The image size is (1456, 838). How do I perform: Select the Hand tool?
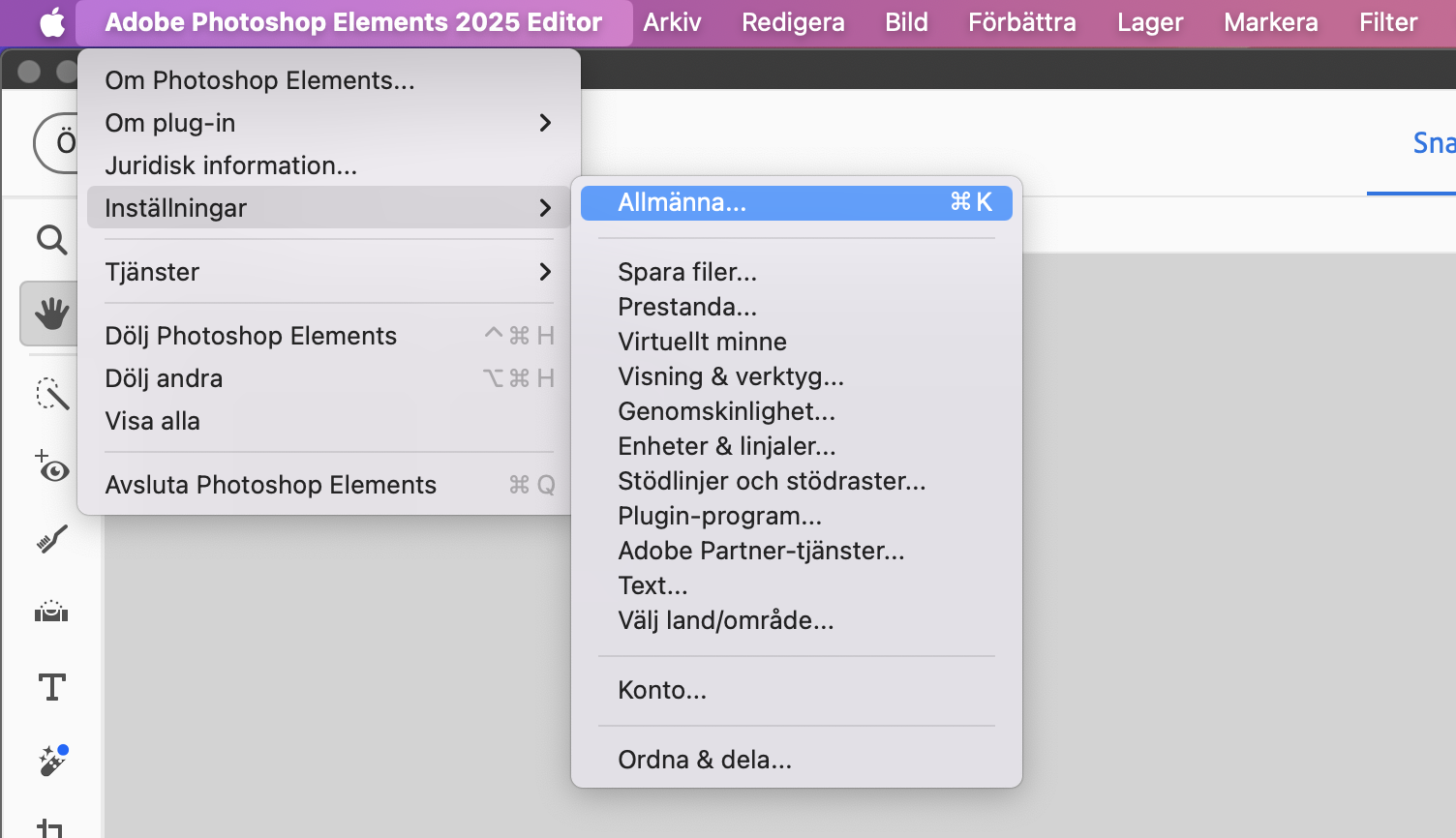coord(51,314)
